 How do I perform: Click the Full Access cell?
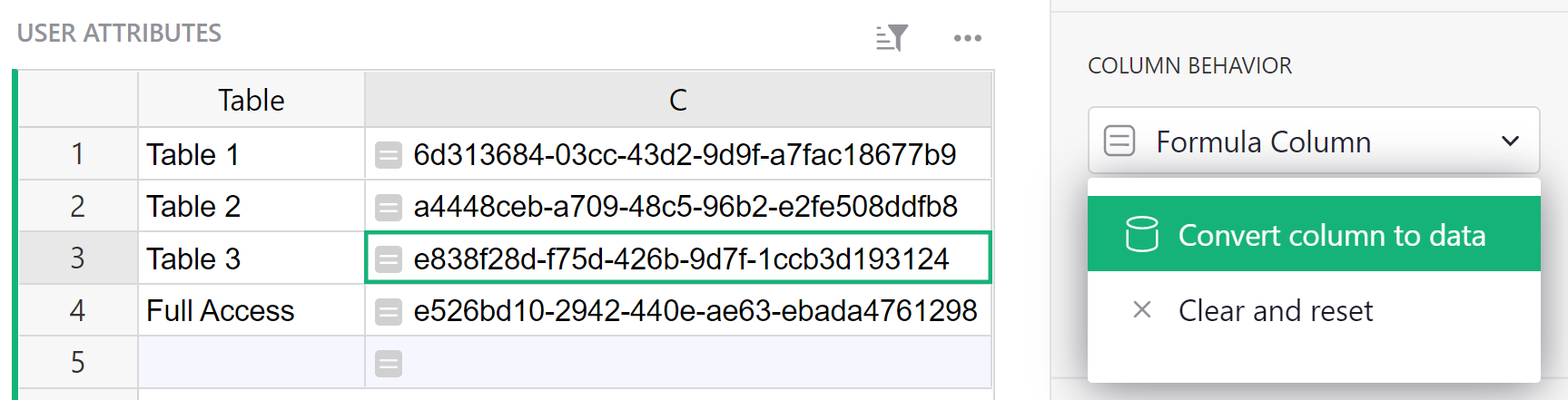(x=251, y=310)
